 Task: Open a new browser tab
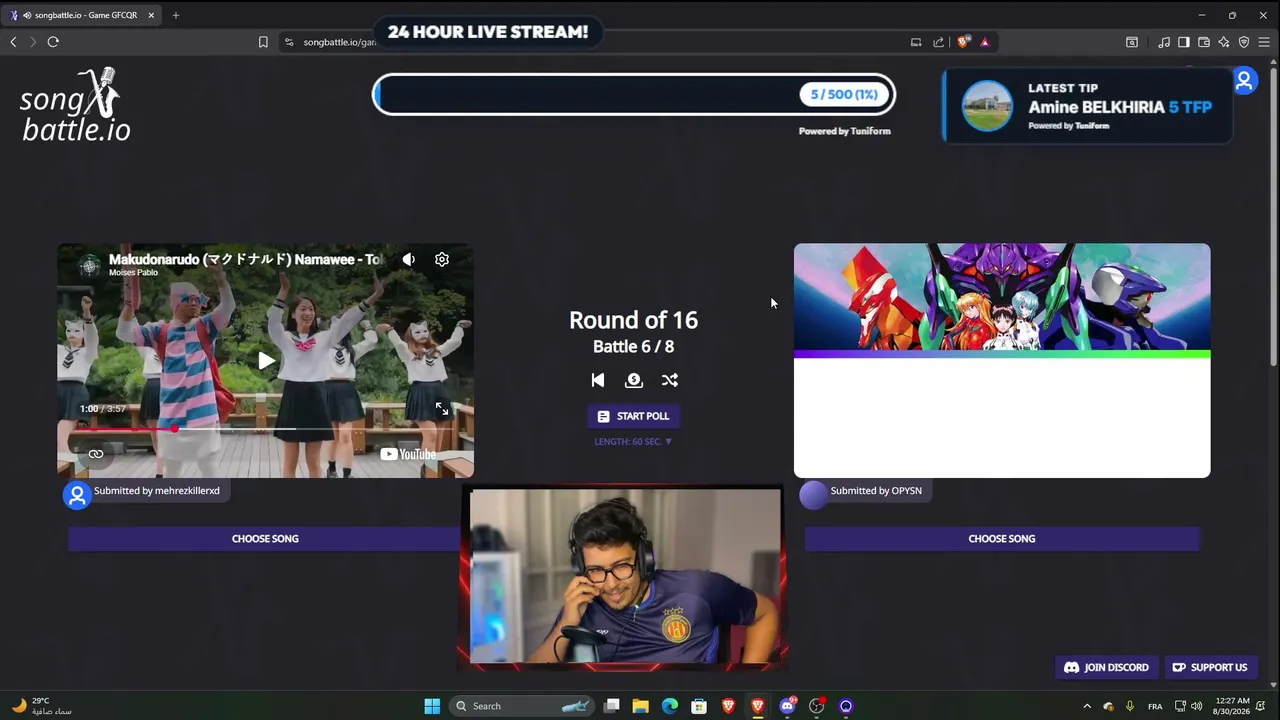click(x=175, y=15)
